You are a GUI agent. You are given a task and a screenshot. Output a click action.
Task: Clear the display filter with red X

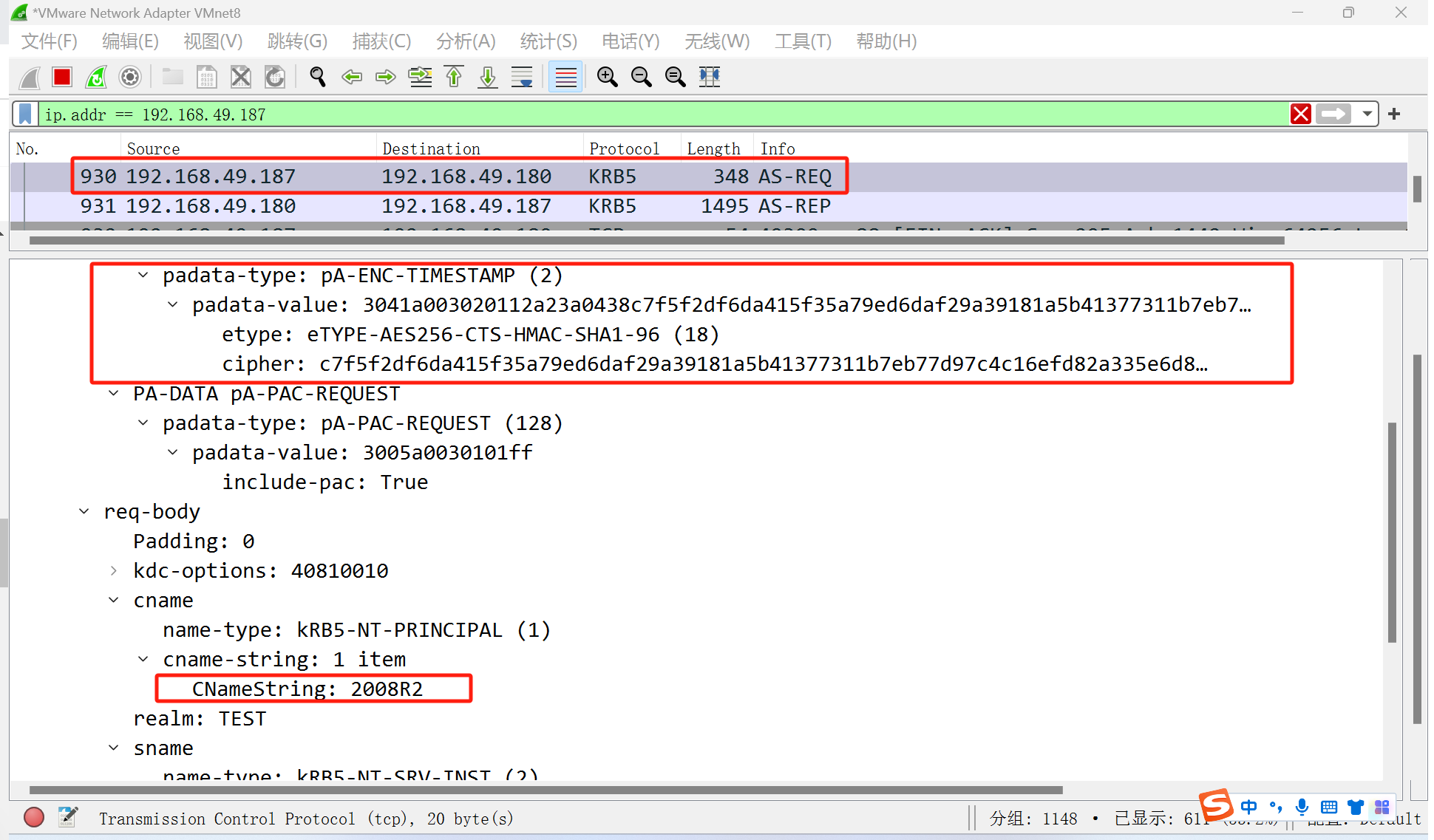pos(1301,115)
